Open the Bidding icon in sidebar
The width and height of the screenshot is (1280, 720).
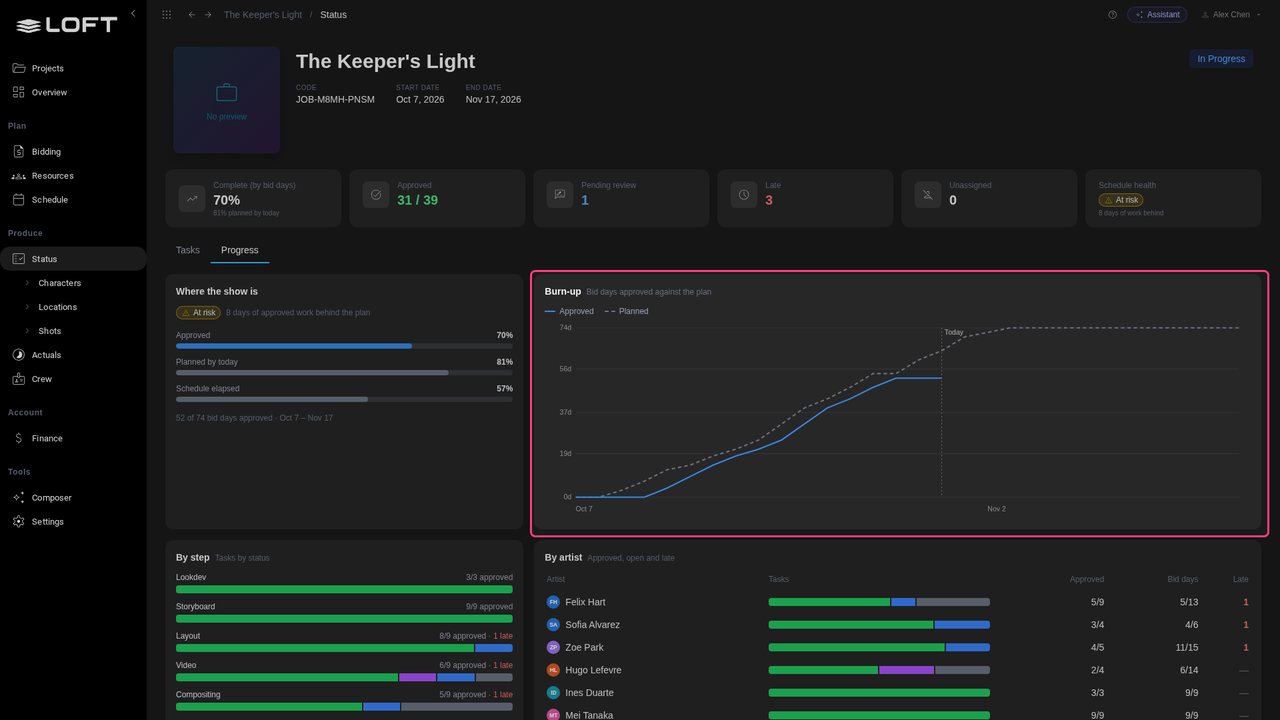tap(18, 152)
